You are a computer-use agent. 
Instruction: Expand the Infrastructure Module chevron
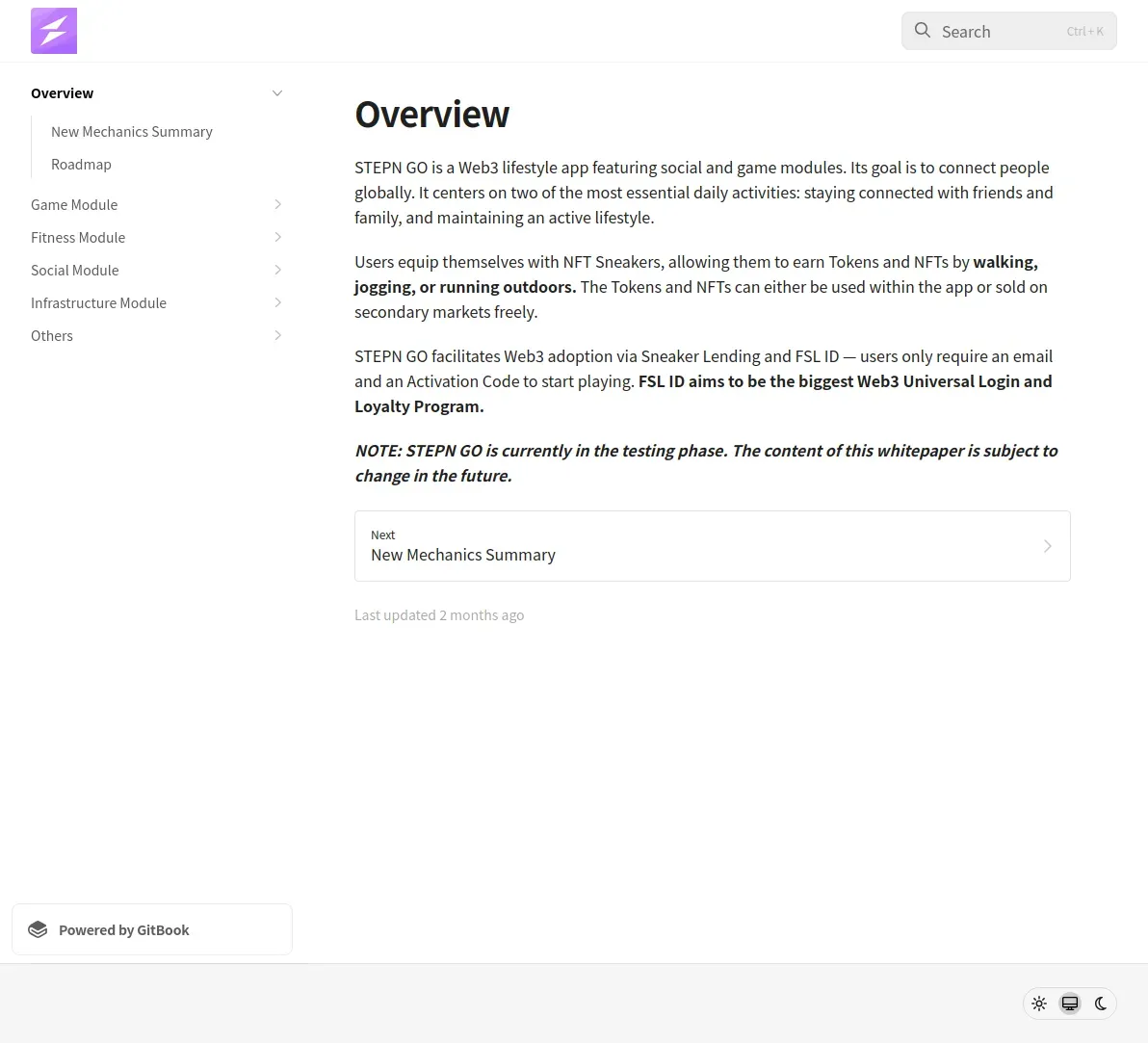[277, 302]
